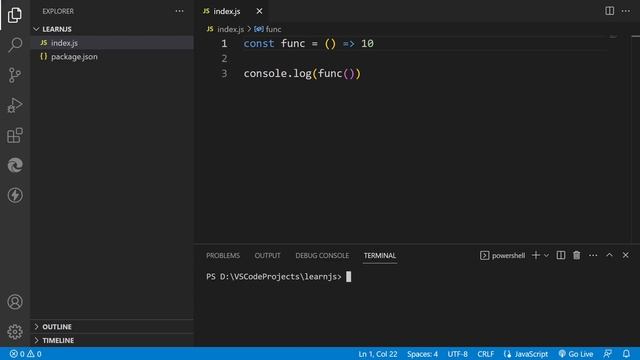640x360 pixels.
Task: Close the terminal panel
Action: (x=626, y=255)
